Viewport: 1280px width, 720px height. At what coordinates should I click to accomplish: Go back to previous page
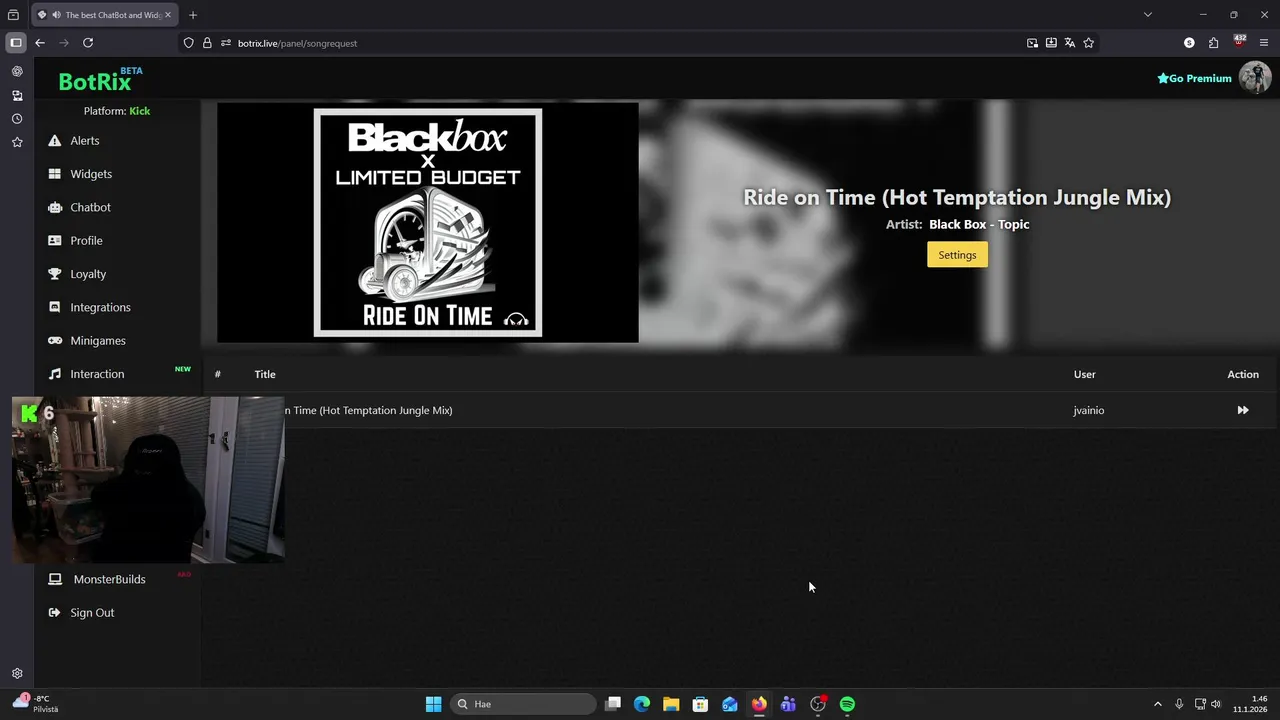(40, 43)
